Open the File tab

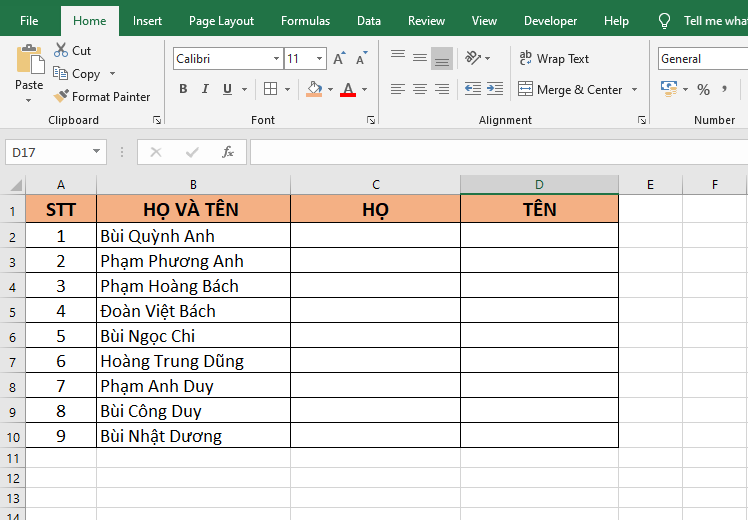(29, 21)
